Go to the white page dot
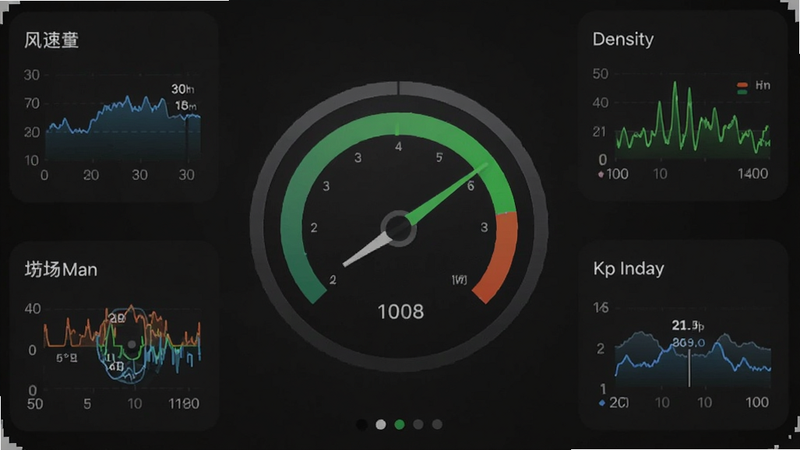Image resolution: width=800 pixels, height=450 pixels. pos(381,424)
